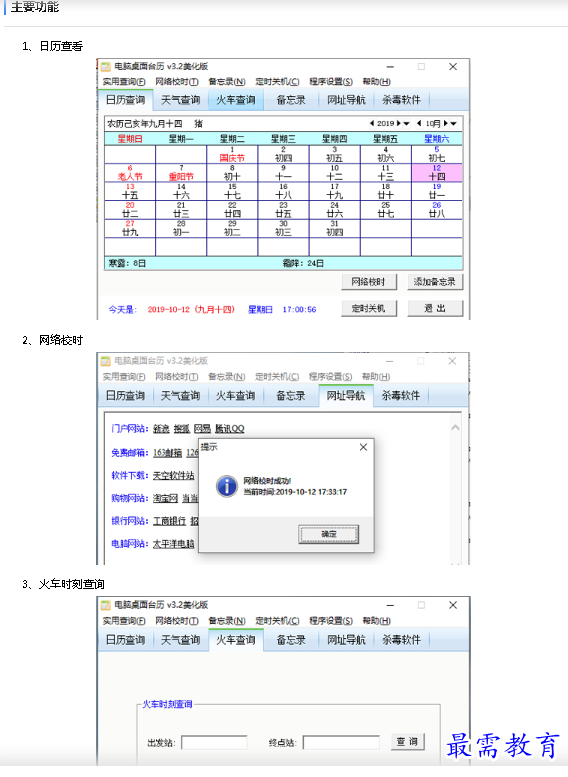Select 日历查询 tab in the calendar window
The height and width of the screenshot is (777, 568).
pos(125,100)
